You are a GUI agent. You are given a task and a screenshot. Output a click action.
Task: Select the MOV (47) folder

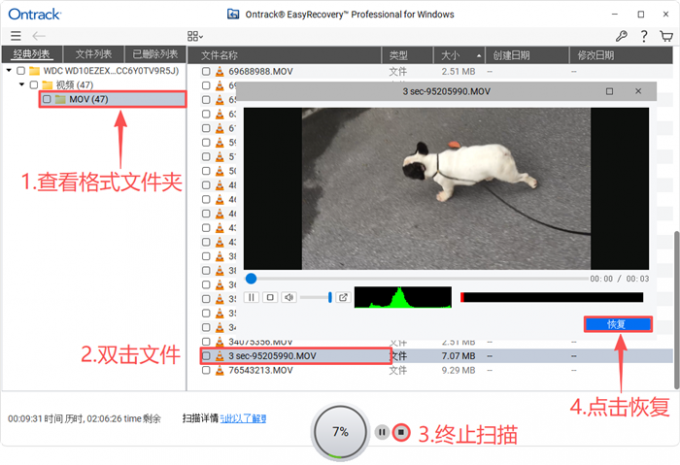pyautogui.click(x=113, y=99)
